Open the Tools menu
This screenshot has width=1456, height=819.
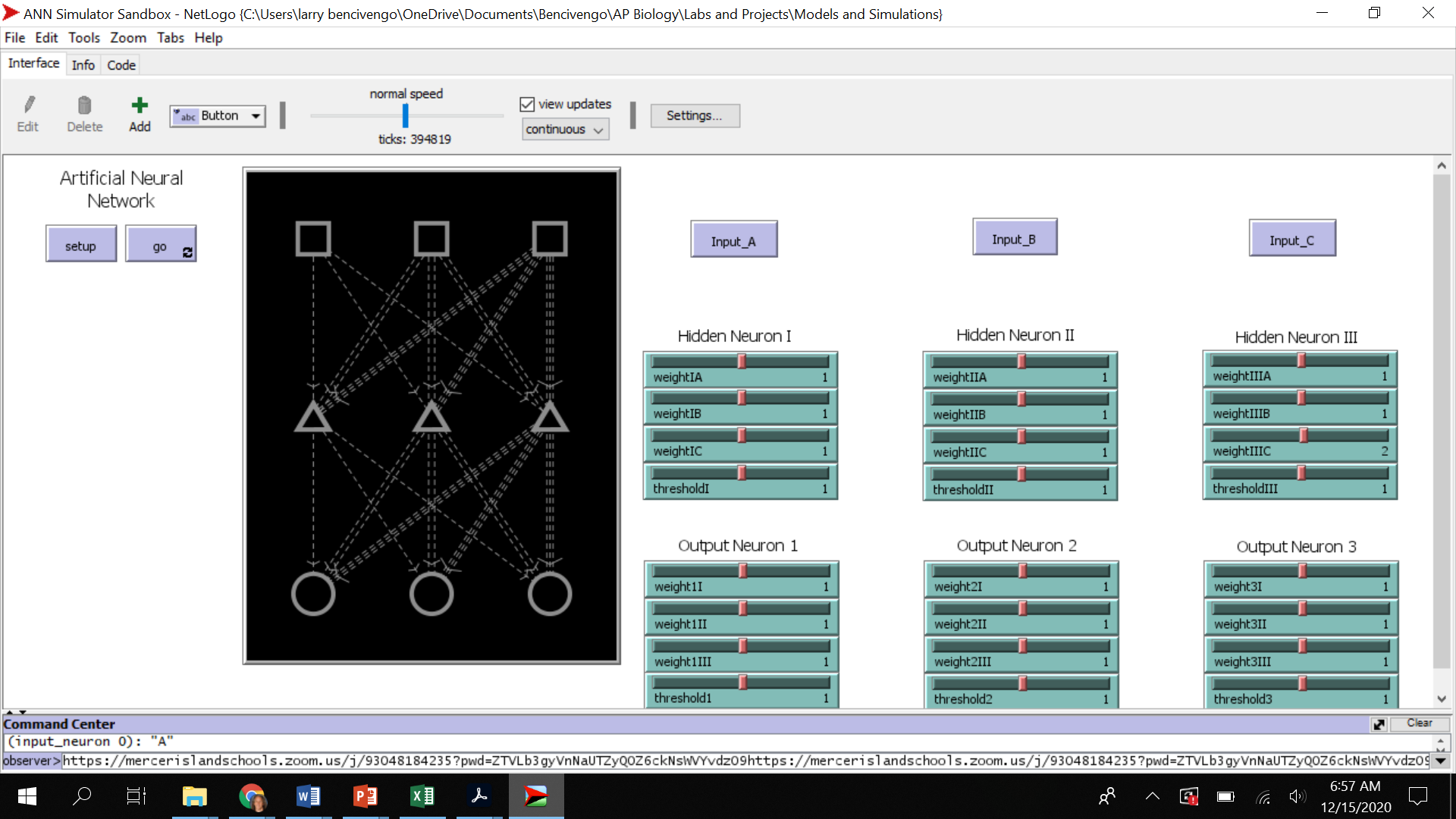(x=83, y=38)
